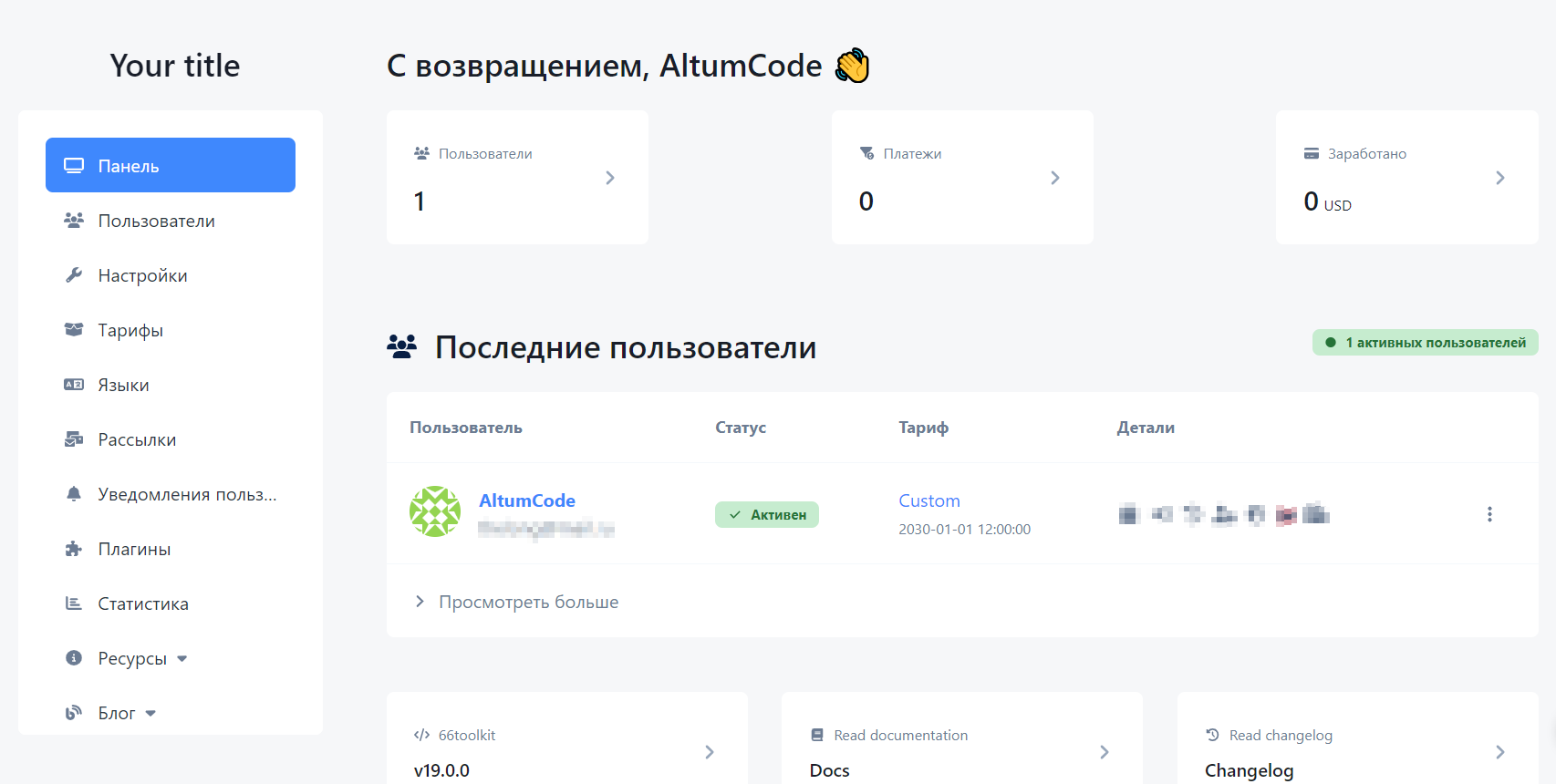Click the Тарифы box icon
The image size is (1556, 784).
click(x=74, y=330)
